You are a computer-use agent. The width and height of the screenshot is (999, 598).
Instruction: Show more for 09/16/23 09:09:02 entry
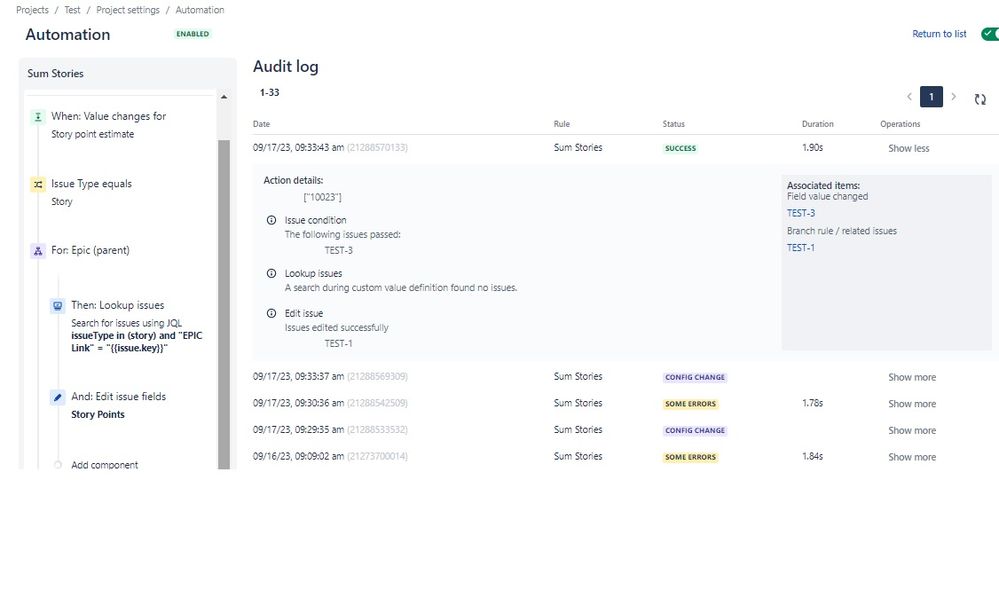[912, 457]
